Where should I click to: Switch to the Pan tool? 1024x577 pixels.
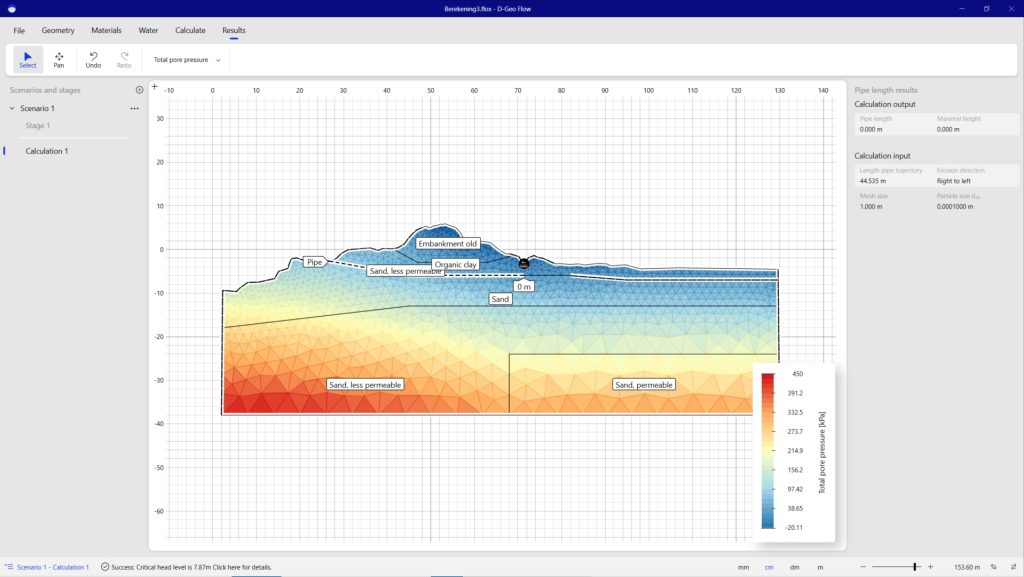tap(59, 60)
